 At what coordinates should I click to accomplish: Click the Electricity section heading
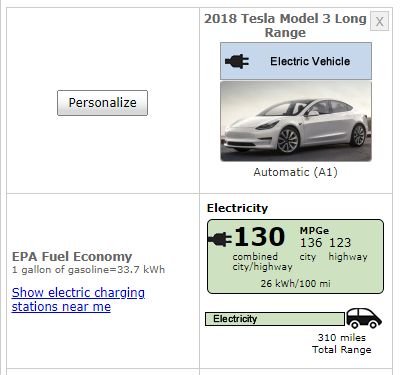pos(237,208)
